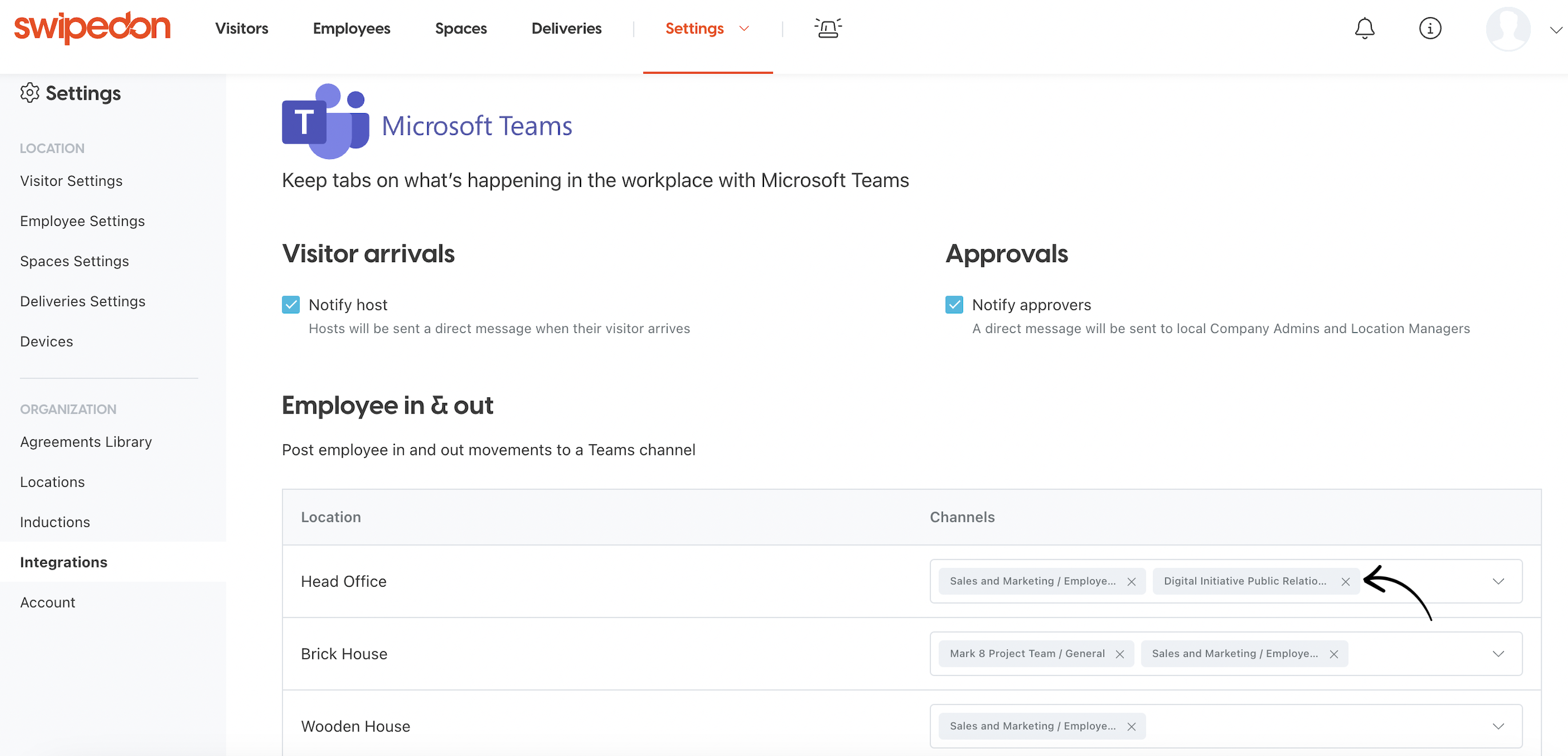
Task: Click the SwipedOn logo
Action: point(93,27)
